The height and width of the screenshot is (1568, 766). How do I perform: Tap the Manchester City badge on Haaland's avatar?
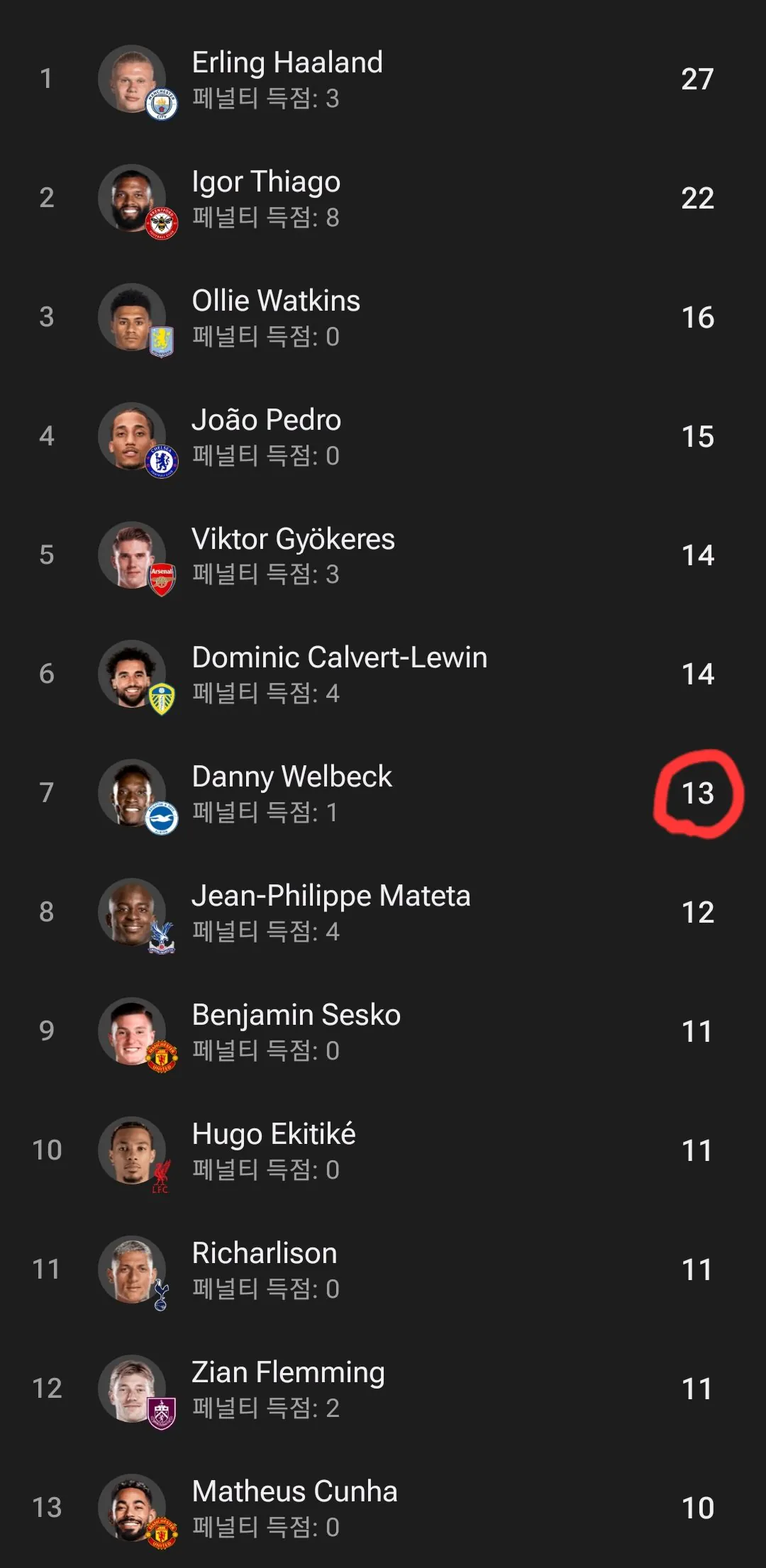(x=161, y=105)
